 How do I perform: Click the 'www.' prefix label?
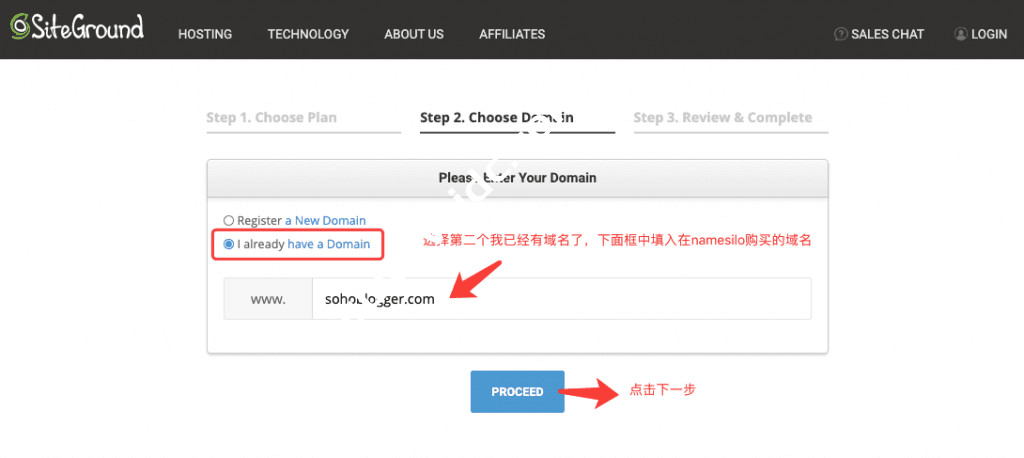point(268,299)
